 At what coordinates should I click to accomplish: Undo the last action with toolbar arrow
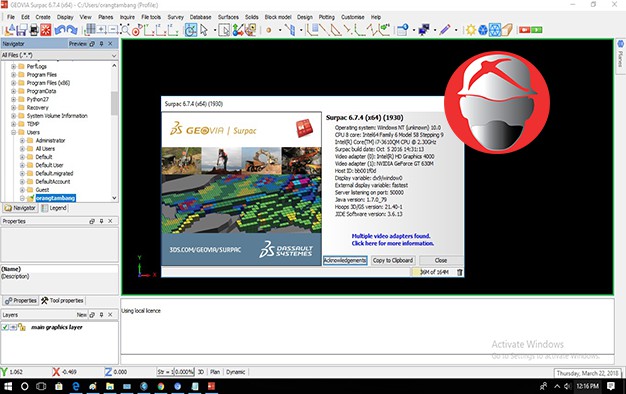tap(60, 30)
